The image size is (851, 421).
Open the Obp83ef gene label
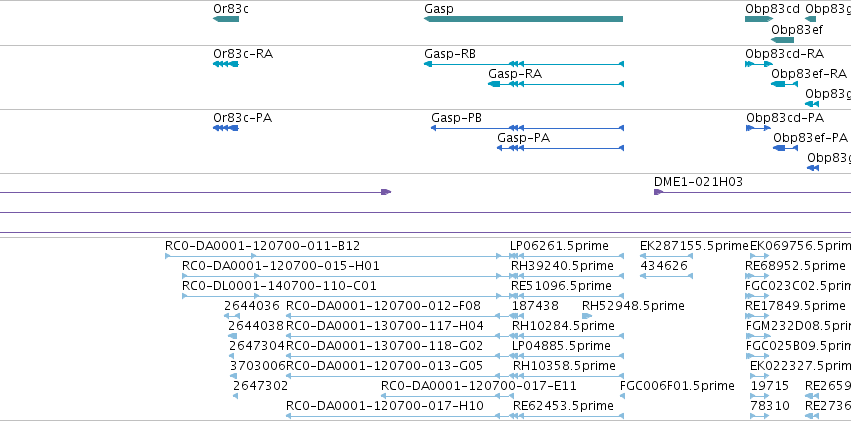(x=797, y=30)
